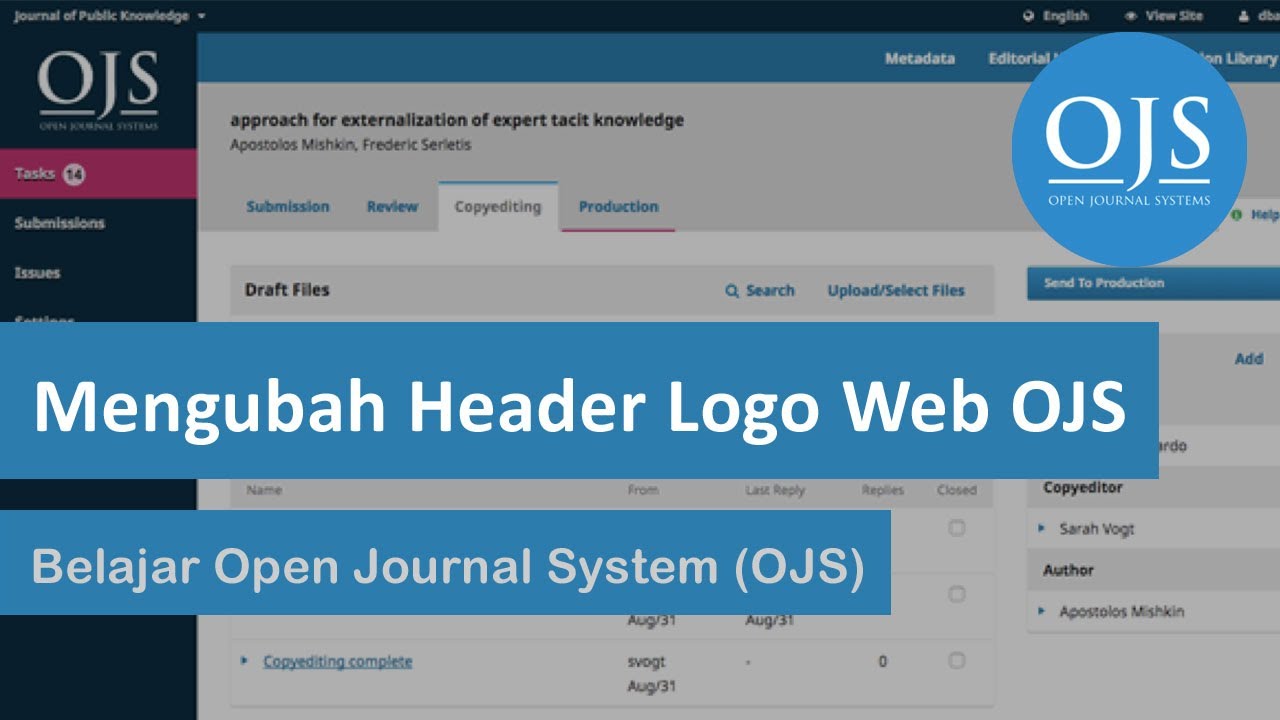The height and width of the screenshot is (720, 1280).
Task: Click authors line Apostolos Mishkin, Frederic Serletis
Action: point(350,145)
